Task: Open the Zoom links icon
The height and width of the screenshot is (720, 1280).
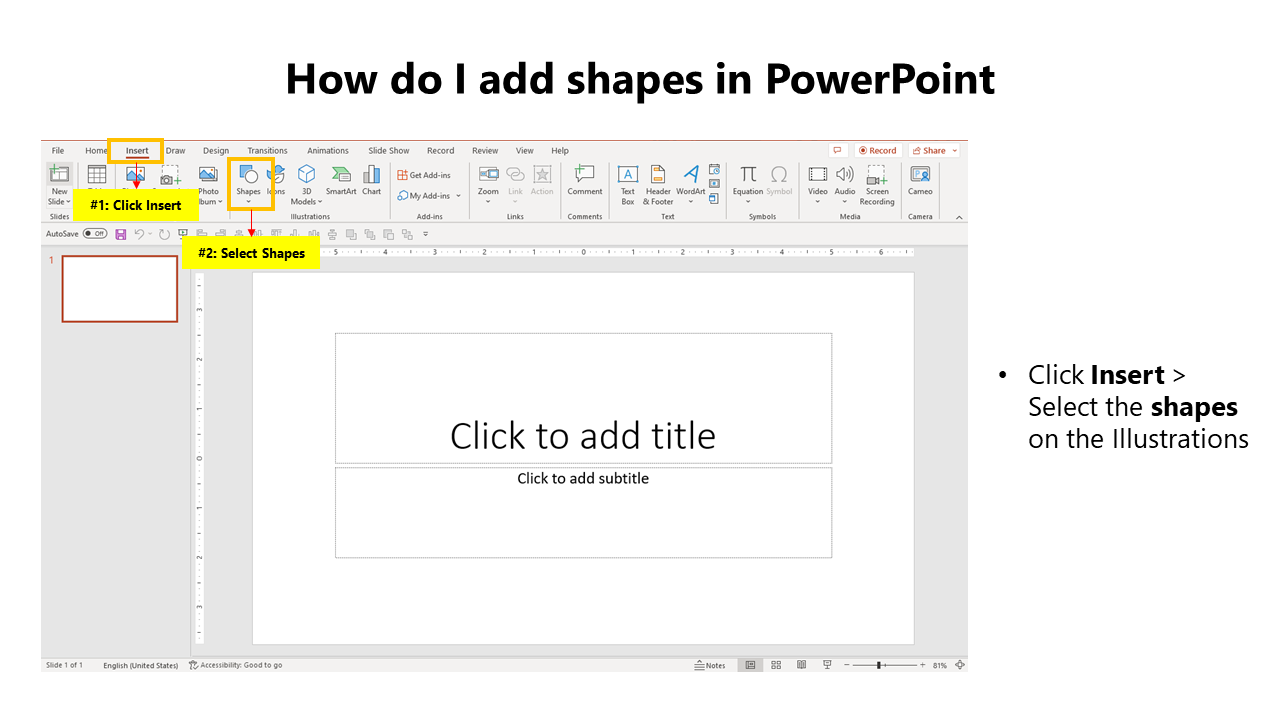Action: (488, 174)
